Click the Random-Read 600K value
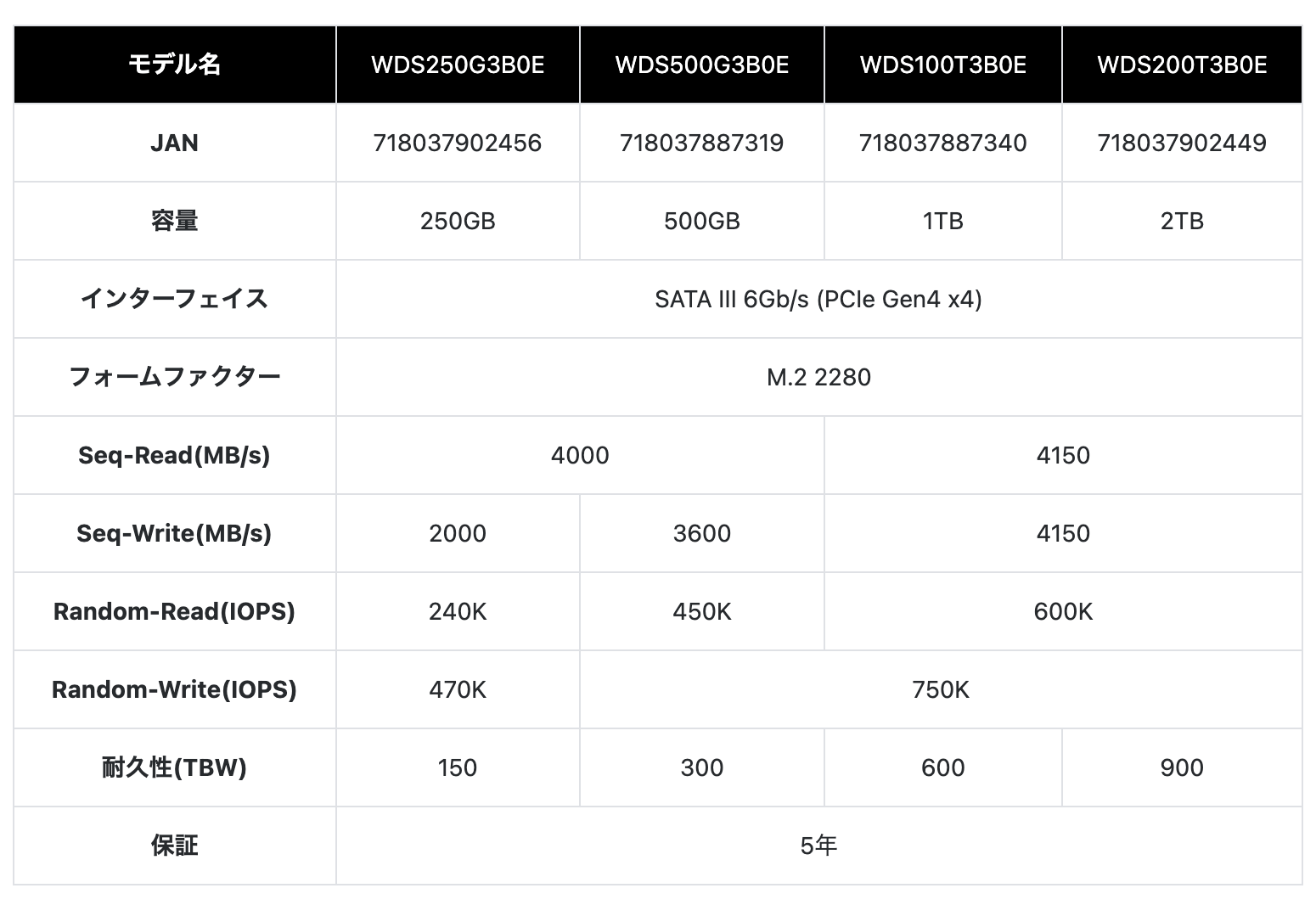 1063,611
